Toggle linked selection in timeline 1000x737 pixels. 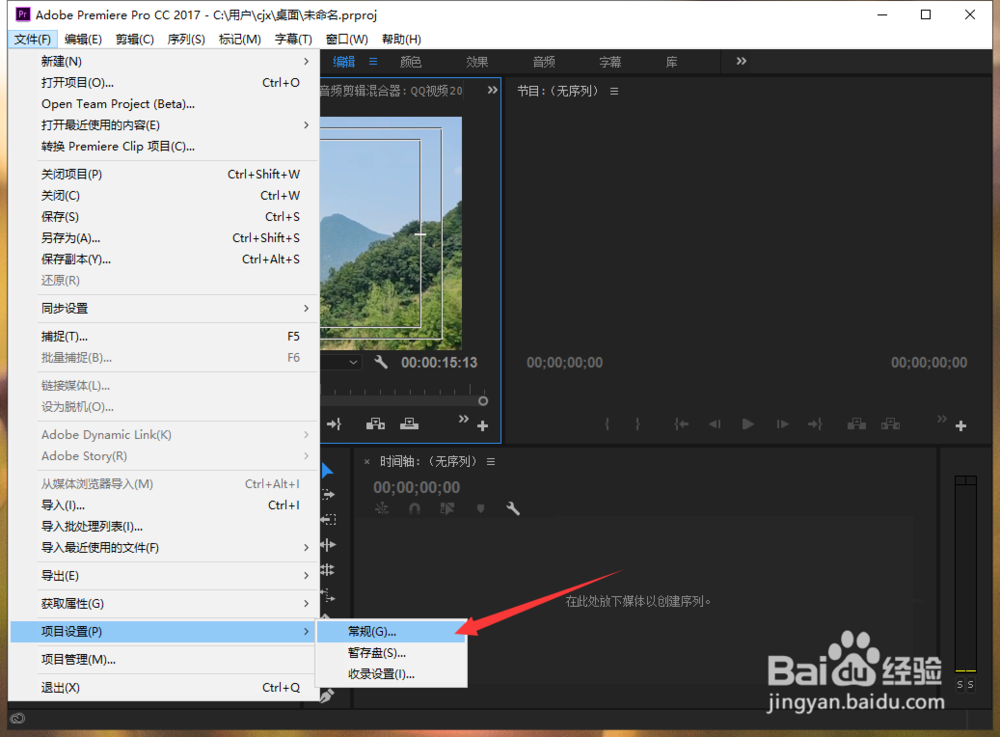(448, 508)
